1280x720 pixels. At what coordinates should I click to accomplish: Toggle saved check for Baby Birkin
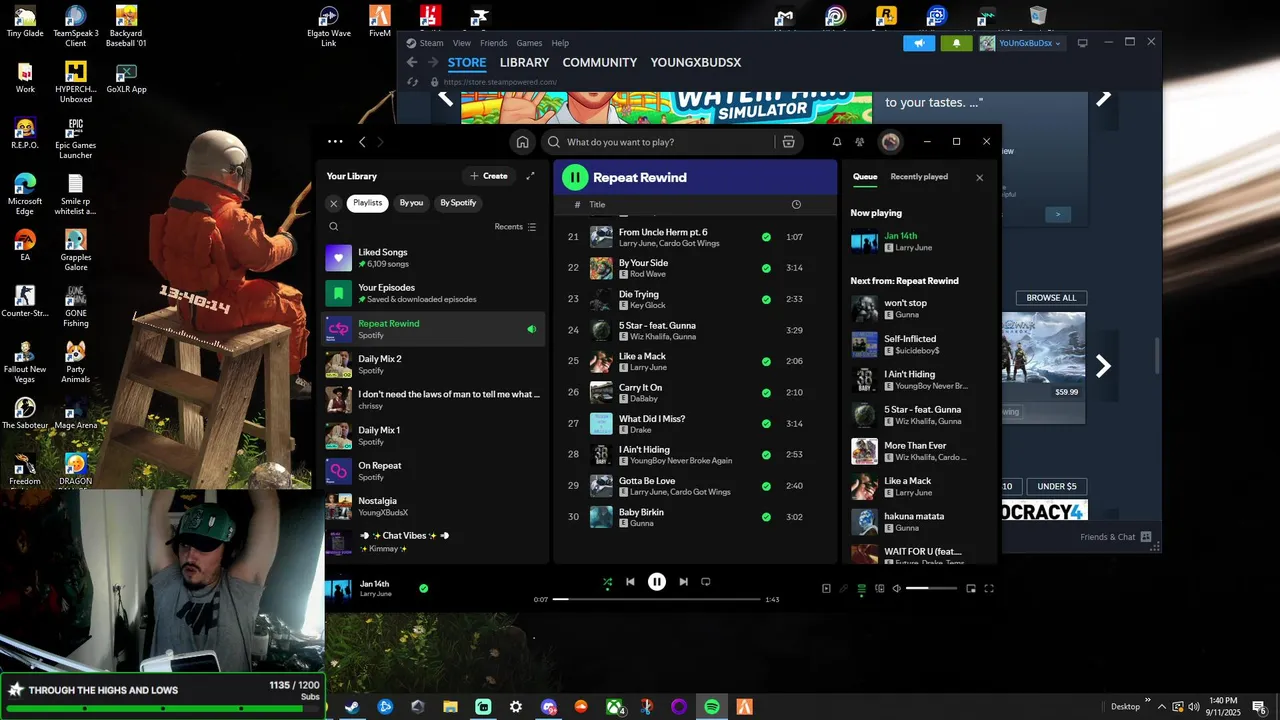pyautogui.click(x=766, y=517)
